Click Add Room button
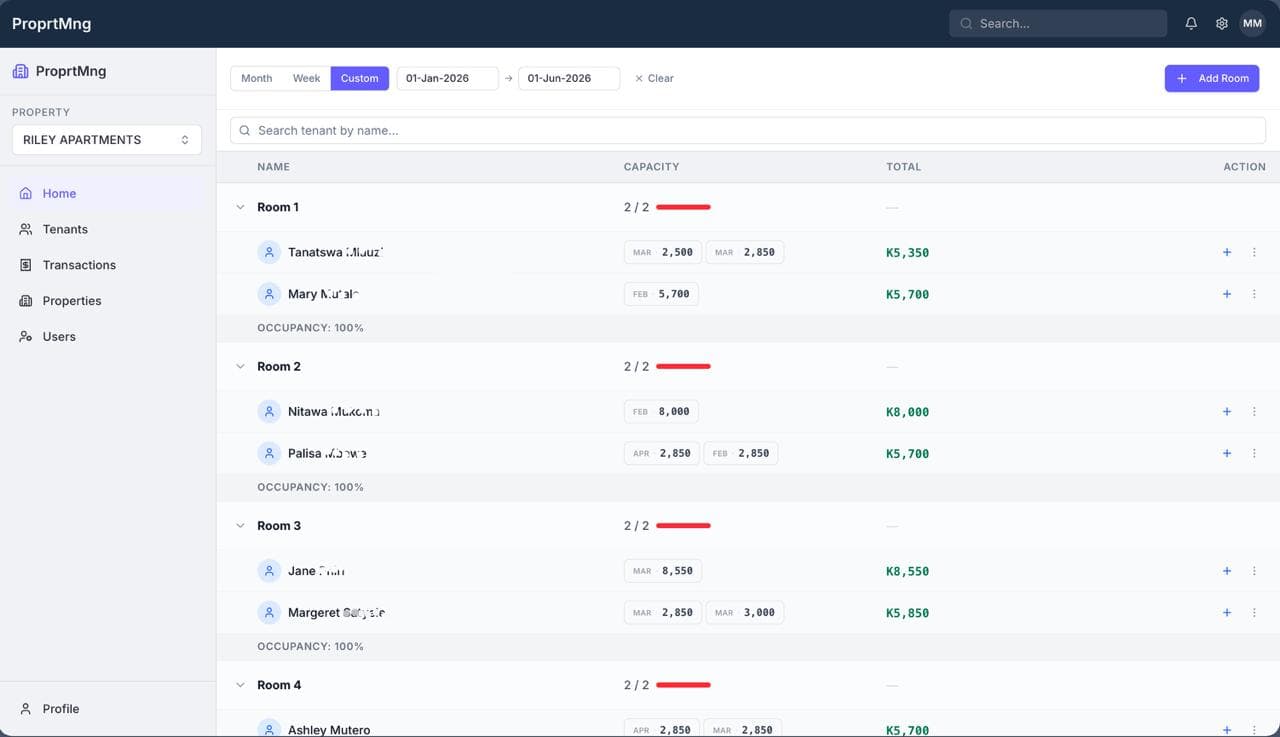 [1212, 78]
